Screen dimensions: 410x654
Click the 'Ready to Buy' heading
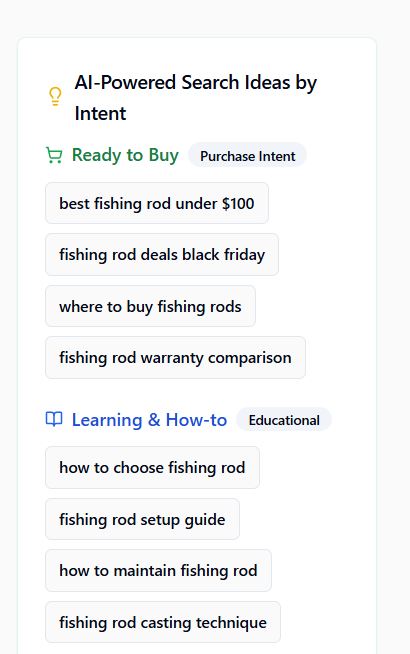[x=125, y=155]
